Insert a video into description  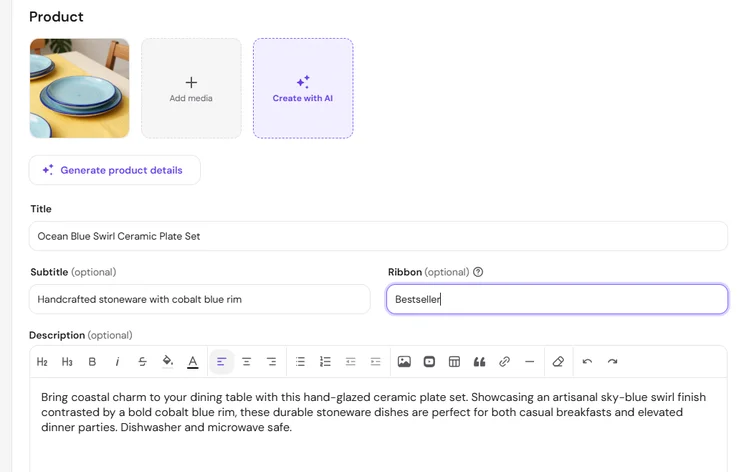pos(429,362)
